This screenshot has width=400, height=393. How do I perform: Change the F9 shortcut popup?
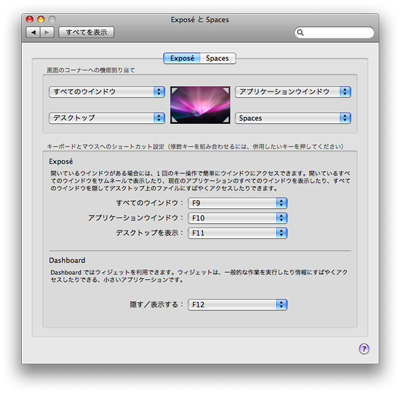pos(238,203)
